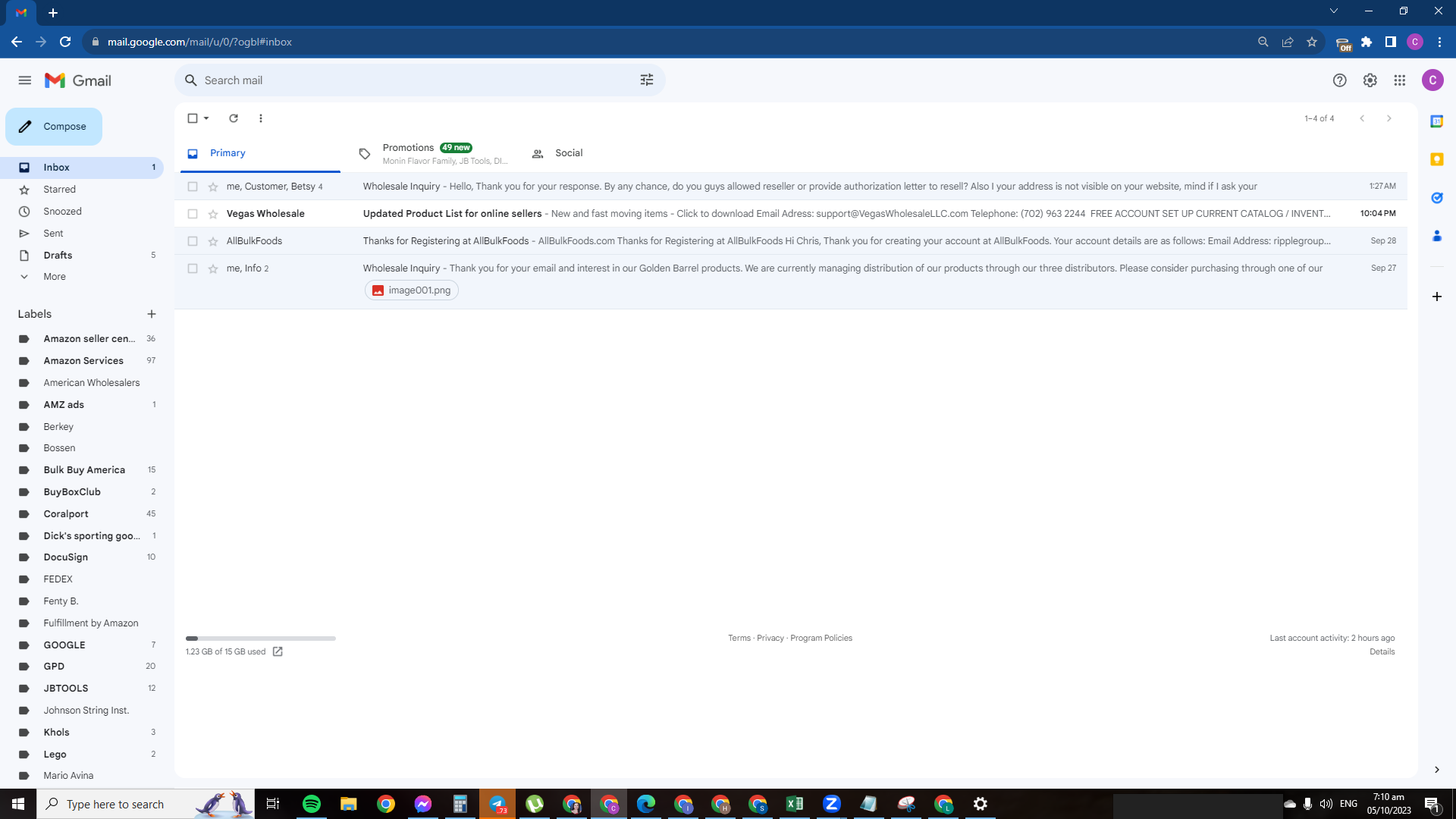Open Google Keep side panel
Image resolution: width=1456 pixels, height=819 pixels.
[x=1436, y=159]
